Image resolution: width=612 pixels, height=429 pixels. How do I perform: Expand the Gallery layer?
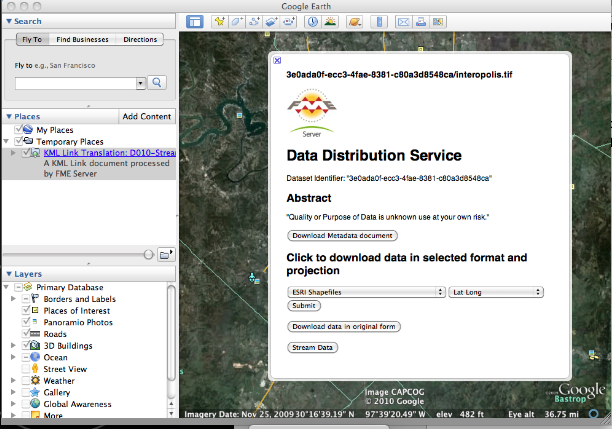(x=13, y=392)
